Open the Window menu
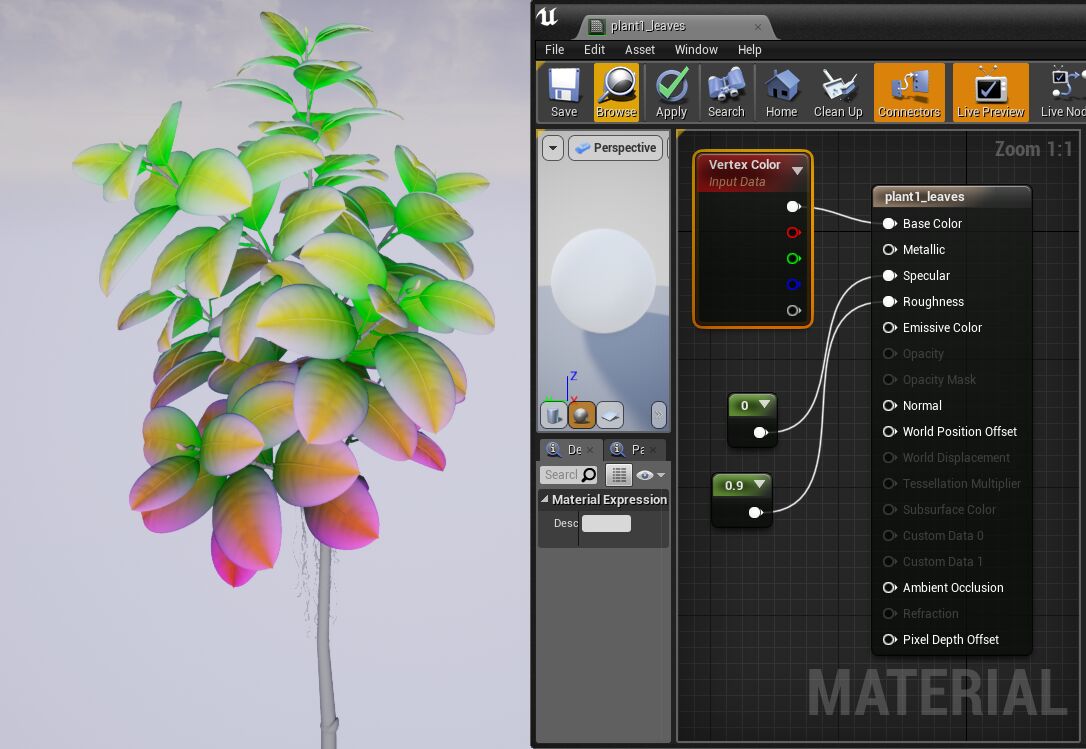 pyautogui.click(x=696, y=49)
